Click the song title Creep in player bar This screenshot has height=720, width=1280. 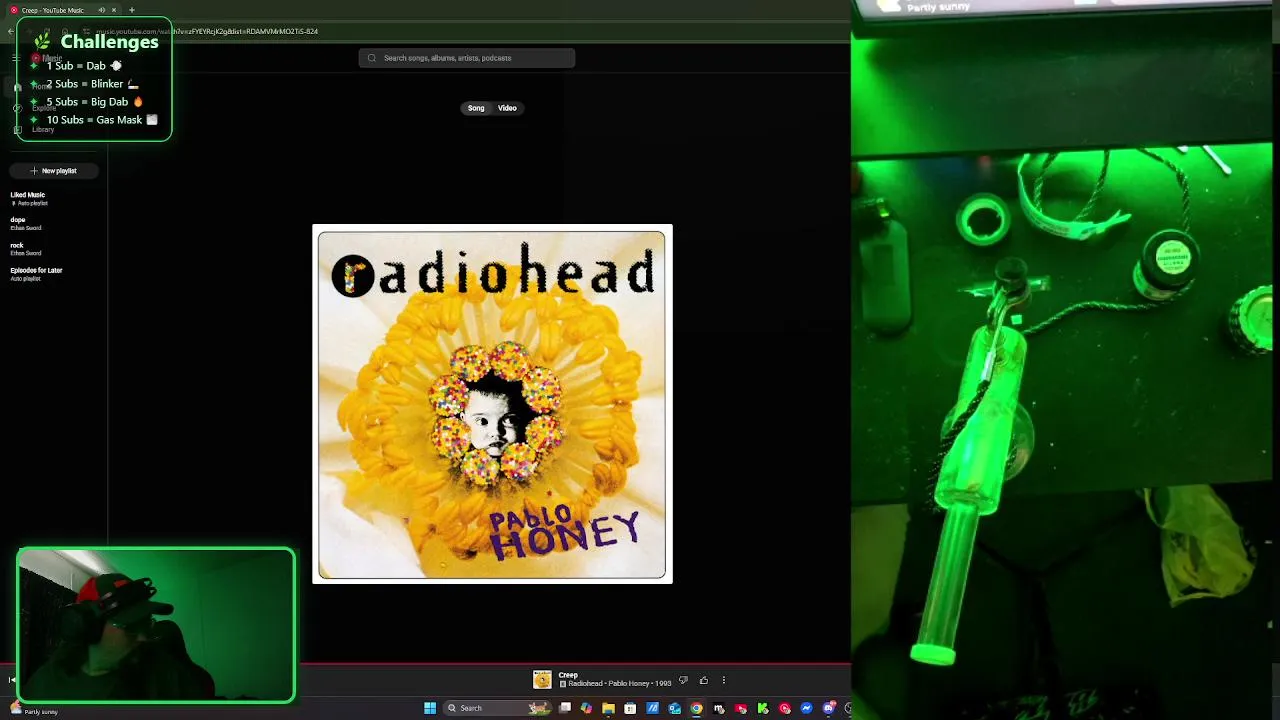click(x=568, y=675)
